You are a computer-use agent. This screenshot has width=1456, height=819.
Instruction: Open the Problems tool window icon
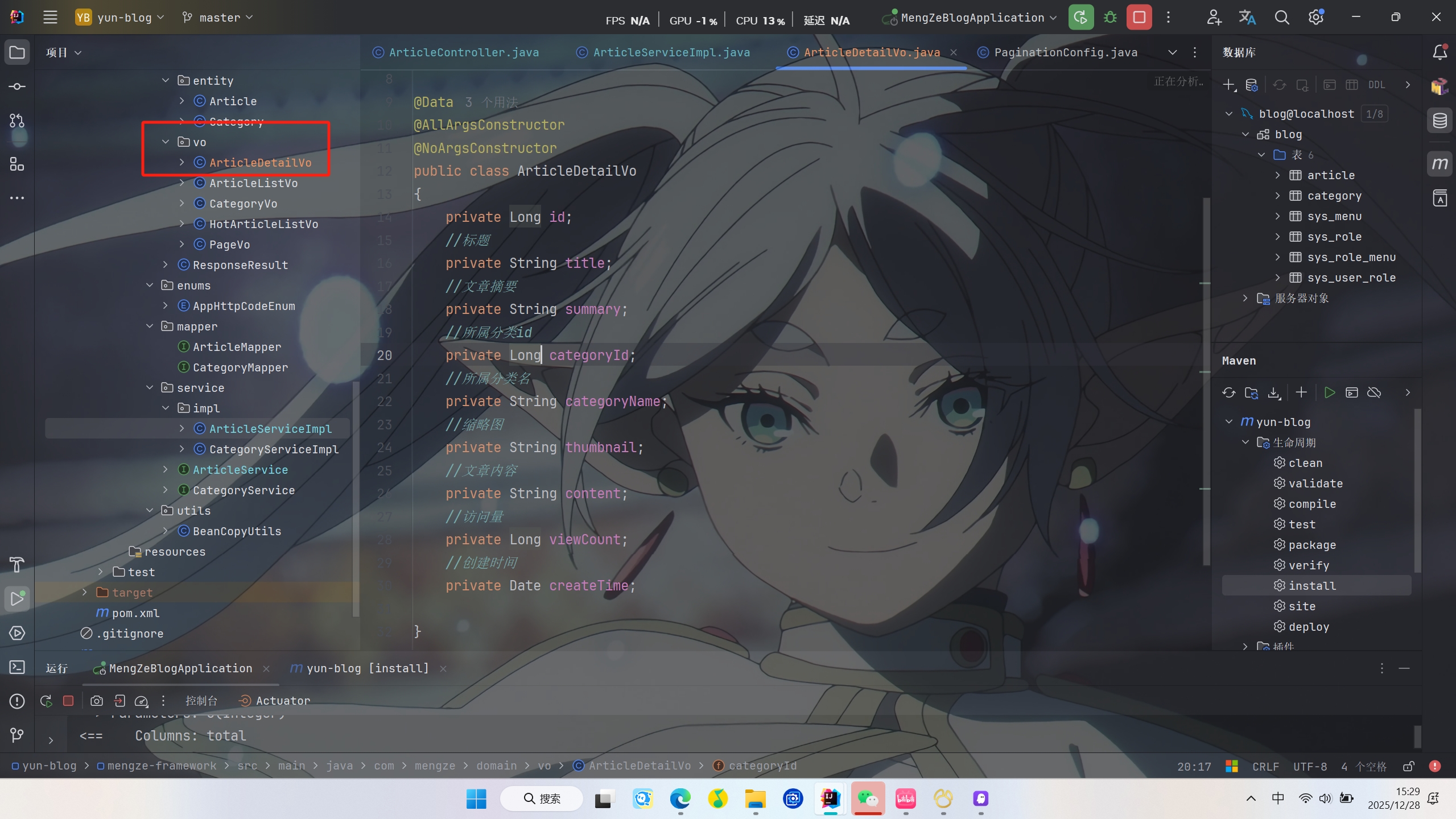(x=17, y=701)
